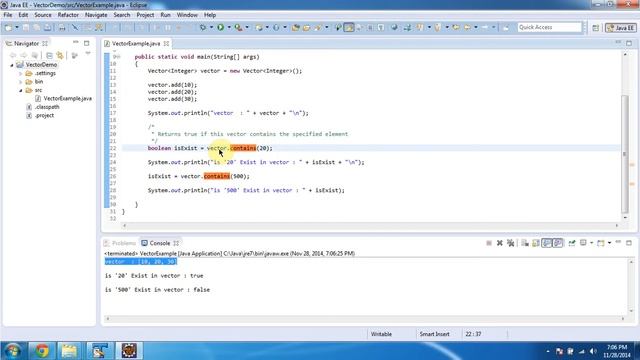Open the Refactor menu
Screen dimensions: 640x360
coord(68,15)
